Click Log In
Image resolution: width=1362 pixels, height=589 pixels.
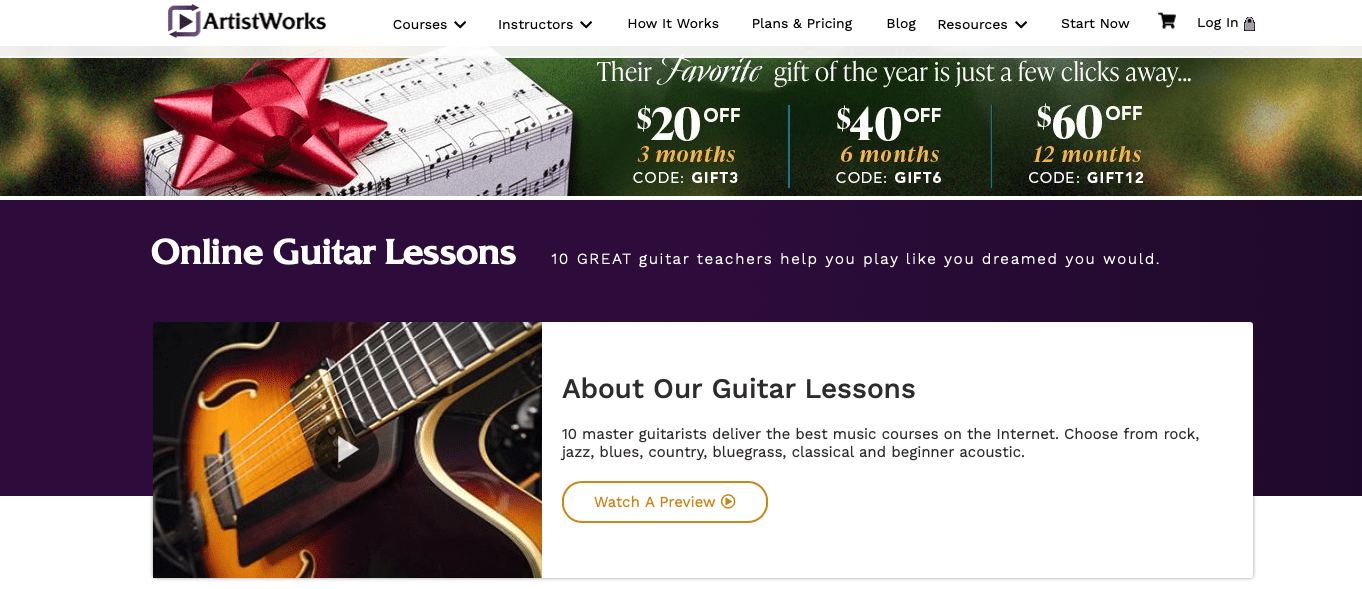1218,22
